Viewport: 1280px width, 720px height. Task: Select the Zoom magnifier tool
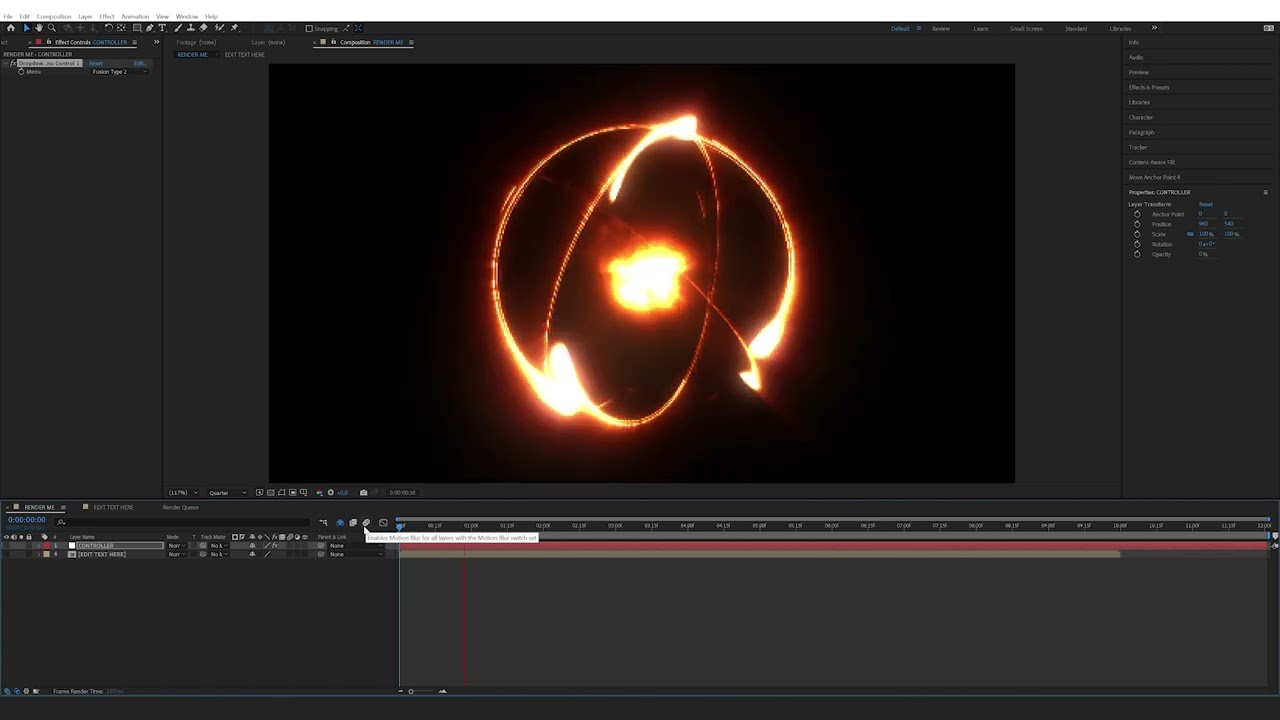[52, 28]
